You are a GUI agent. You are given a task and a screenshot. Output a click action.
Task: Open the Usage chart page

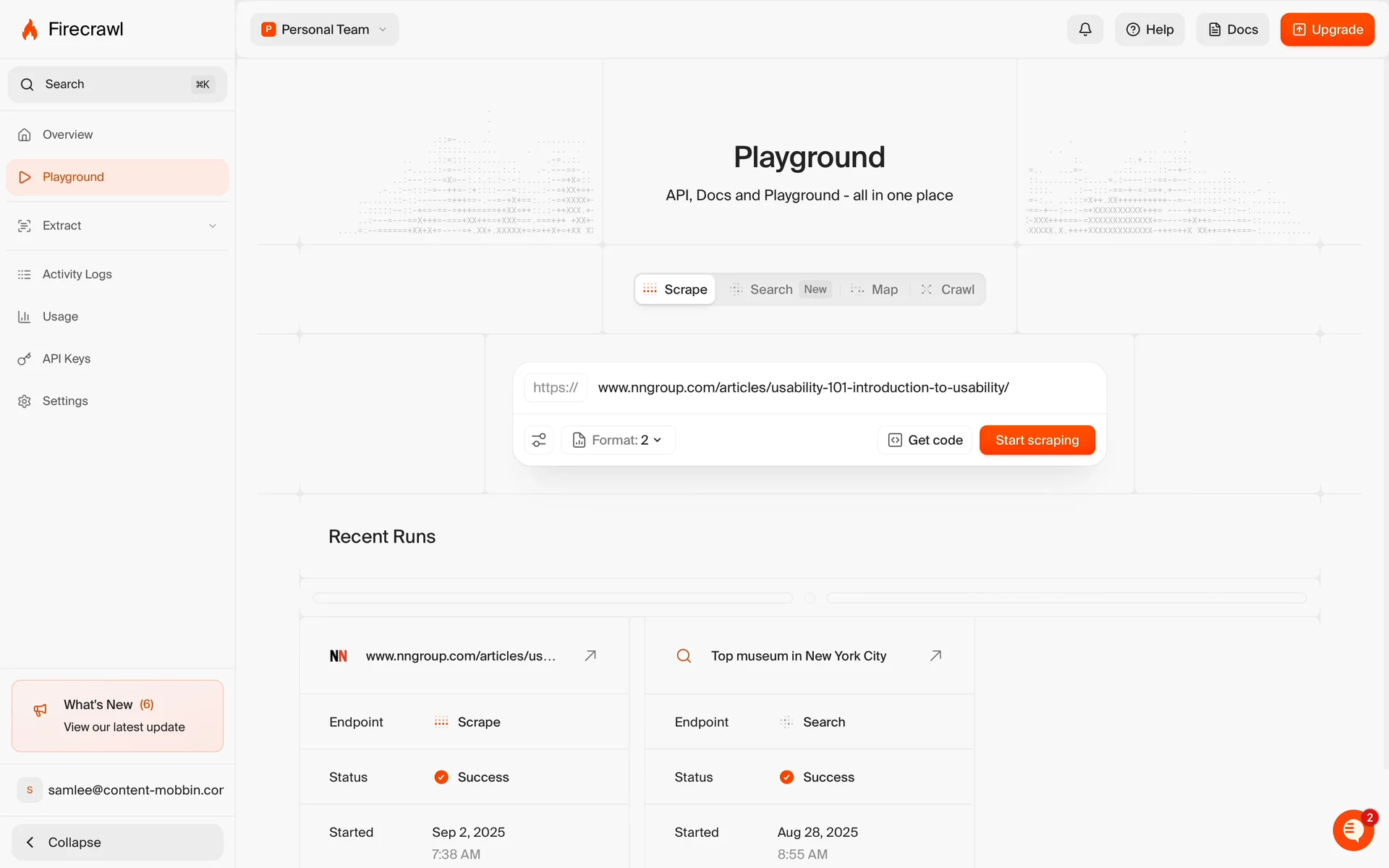(60, 317)
